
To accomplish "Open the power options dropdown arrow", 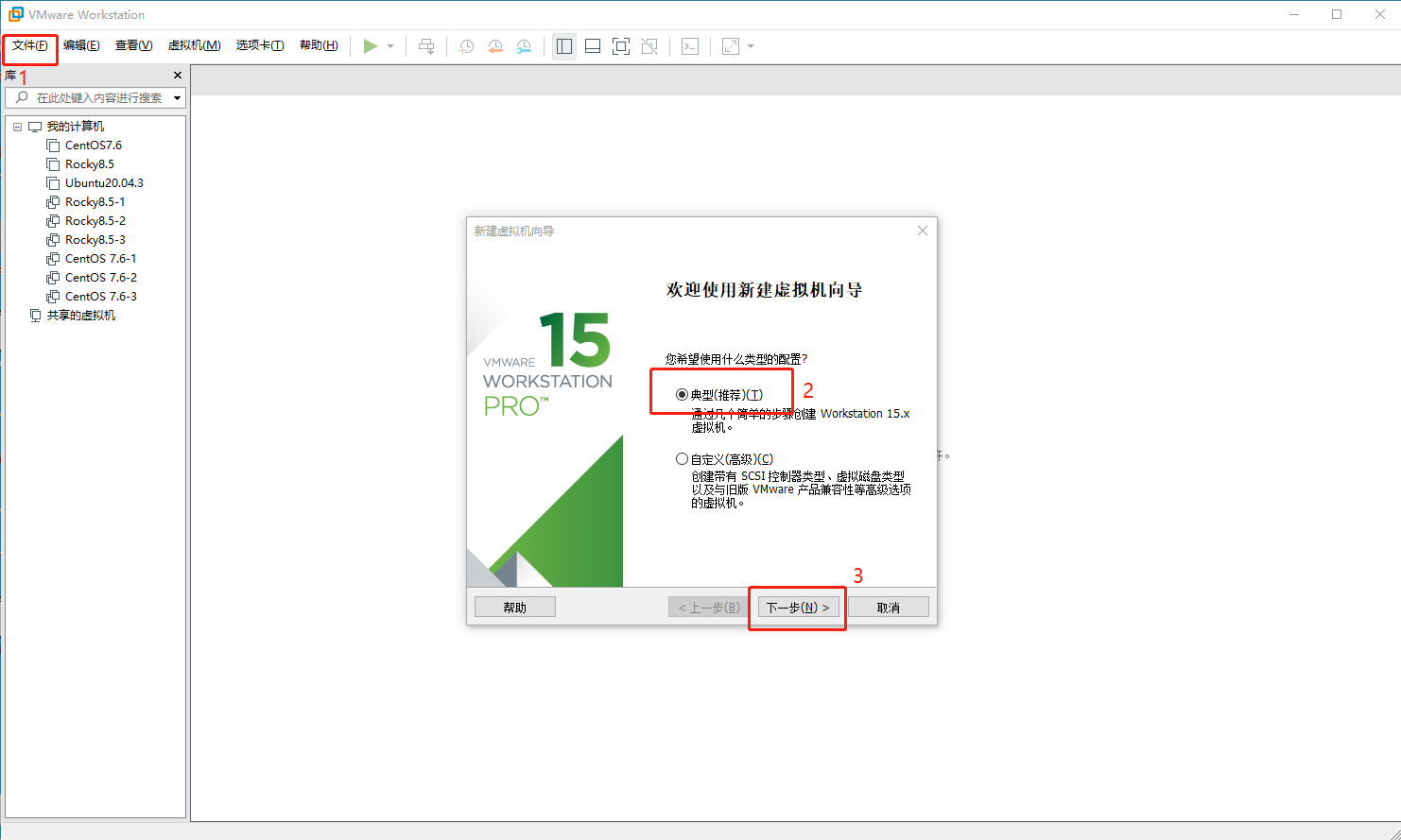I will click(x=390, y=46).
